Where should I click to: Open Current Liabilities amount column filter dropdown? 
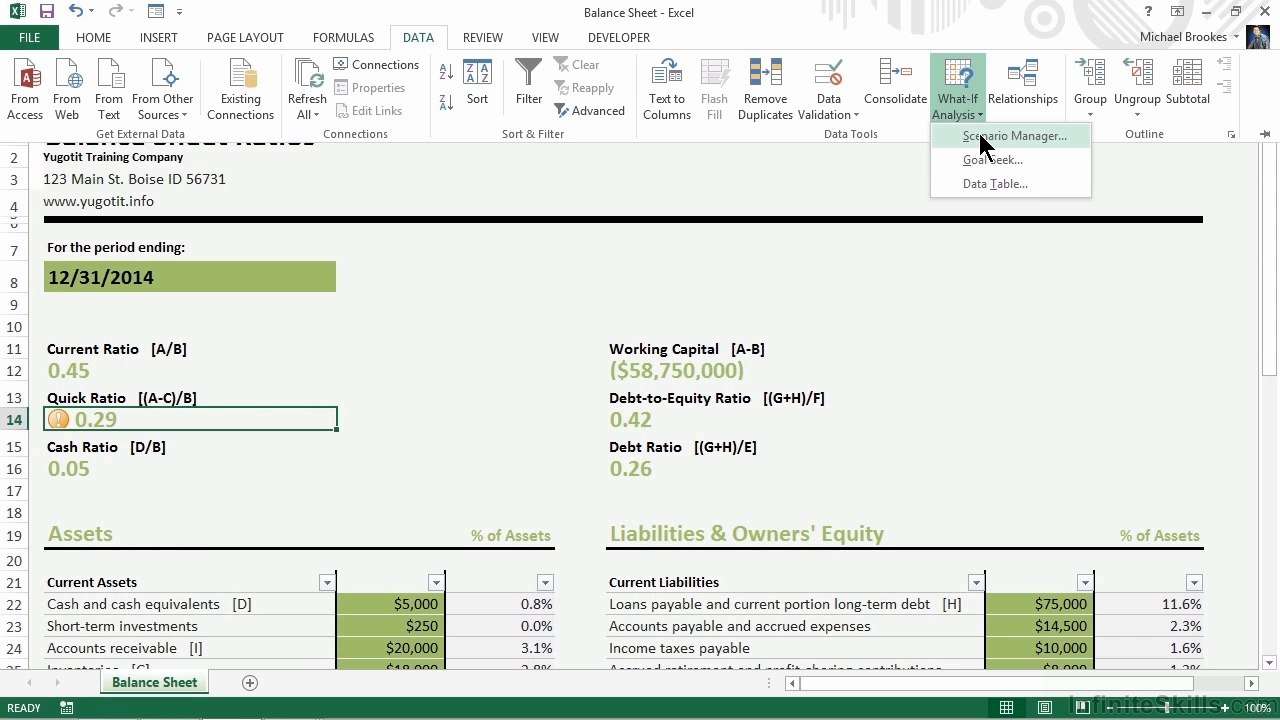pyautogui.click(x=1084, y=582)
